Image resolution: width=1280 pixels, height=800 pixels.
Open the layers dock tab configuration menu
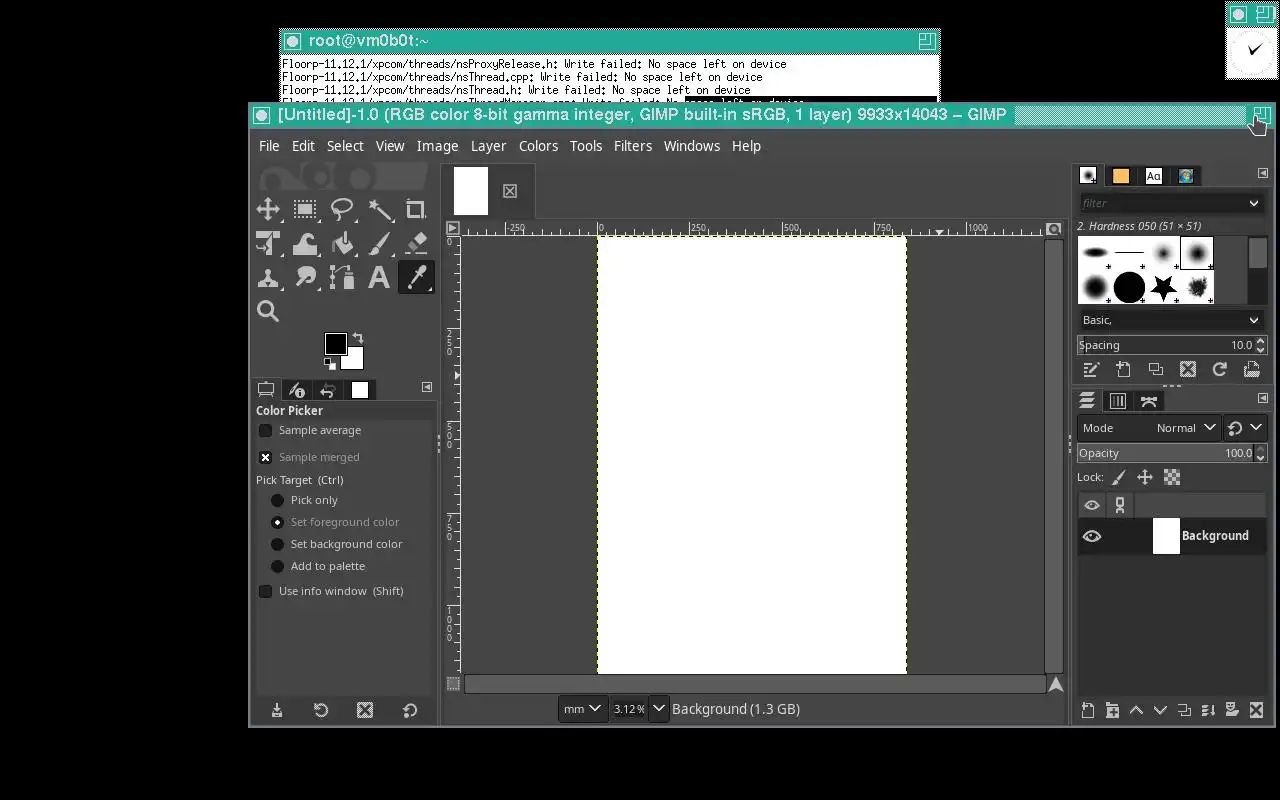tap(1262, 398)
